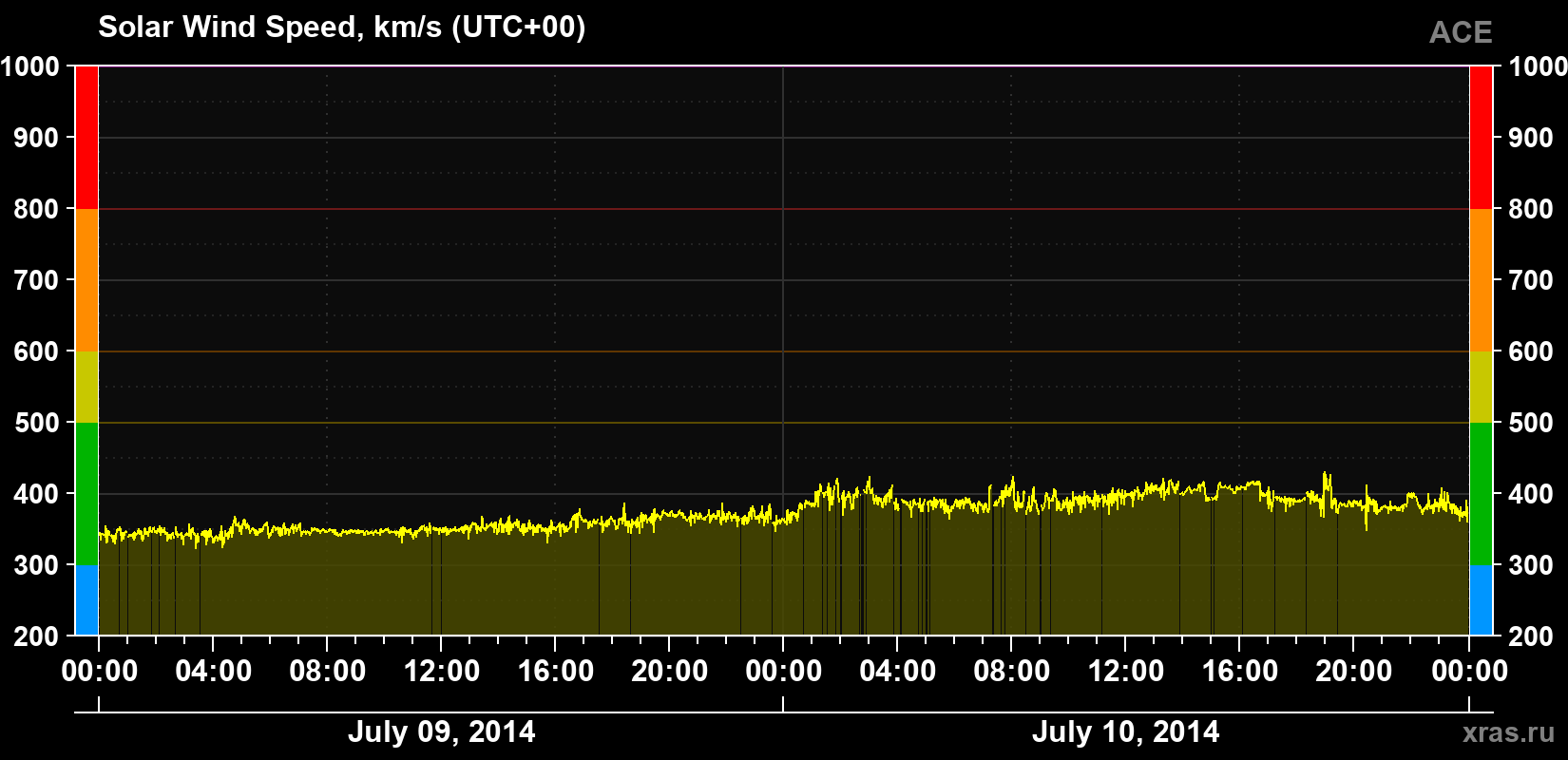This screenshot has height=760, width=1568.
Task: Click the 20:00 time label for July 10
Action: point(1353,672)
